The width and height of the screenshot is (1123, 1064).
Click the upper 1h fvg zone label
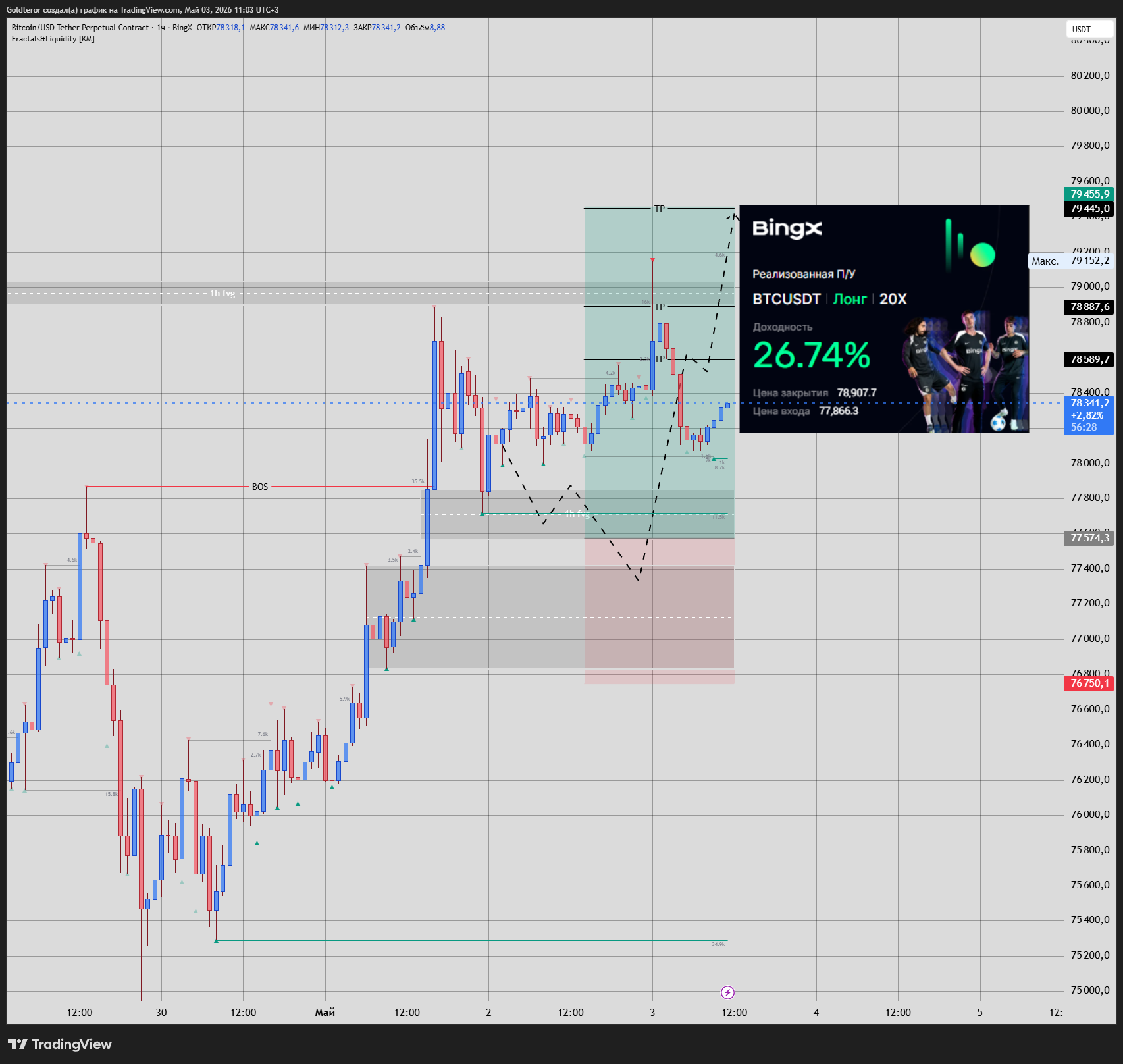[222, 293]
